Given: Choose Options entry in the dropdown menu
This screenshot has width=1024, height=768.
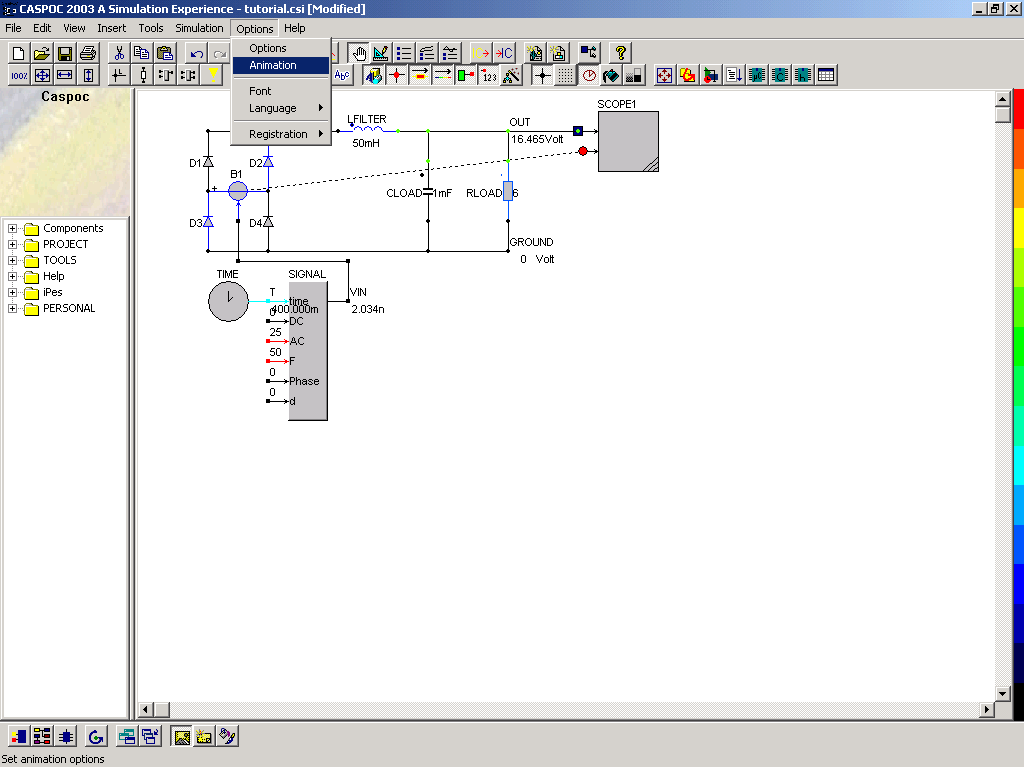Looking at the screenshot, I should pos(281,48).
